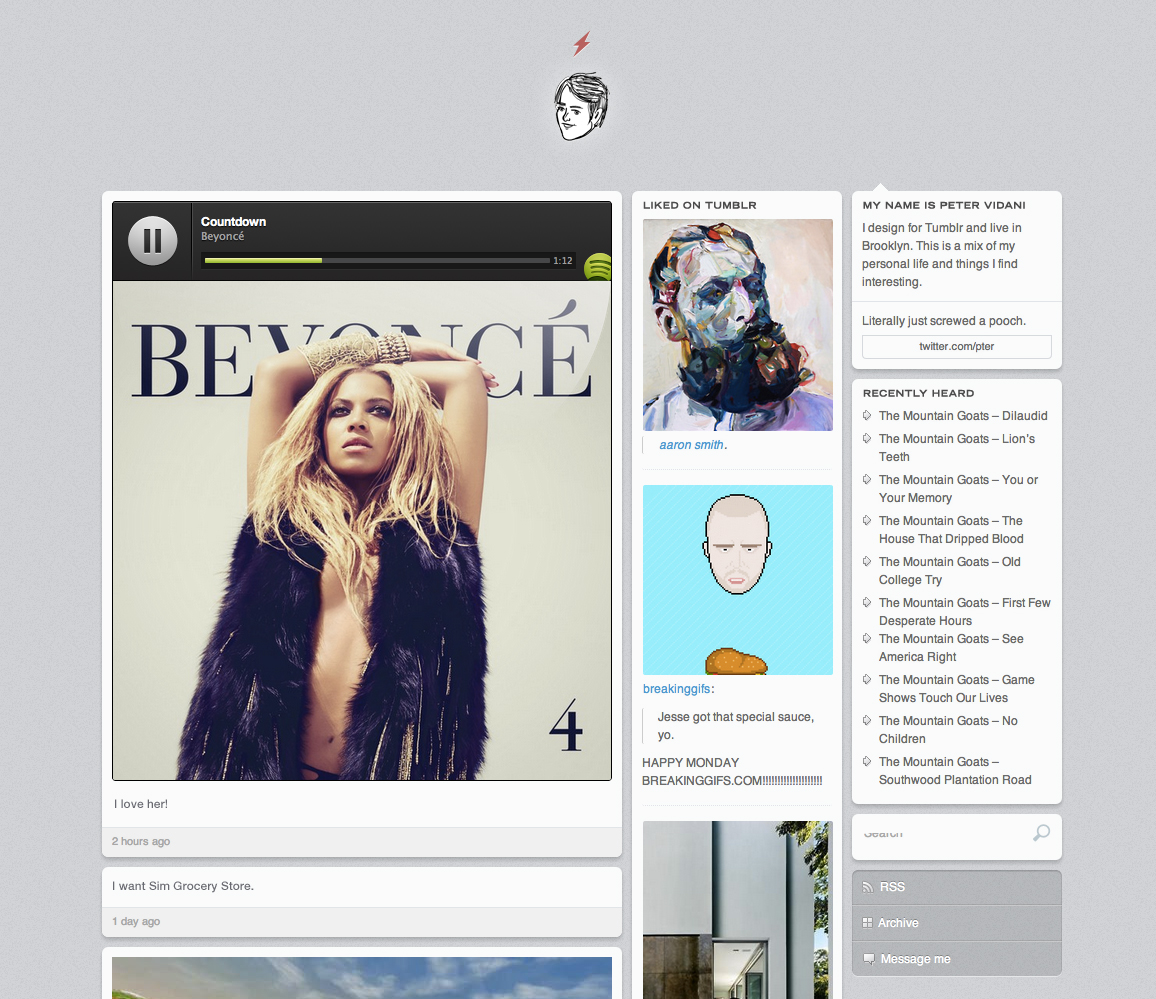Open the No Children track
Image resolution: width=1156 pixels, height=999 pixels.
pyautogui.click(x=948, y=729)
